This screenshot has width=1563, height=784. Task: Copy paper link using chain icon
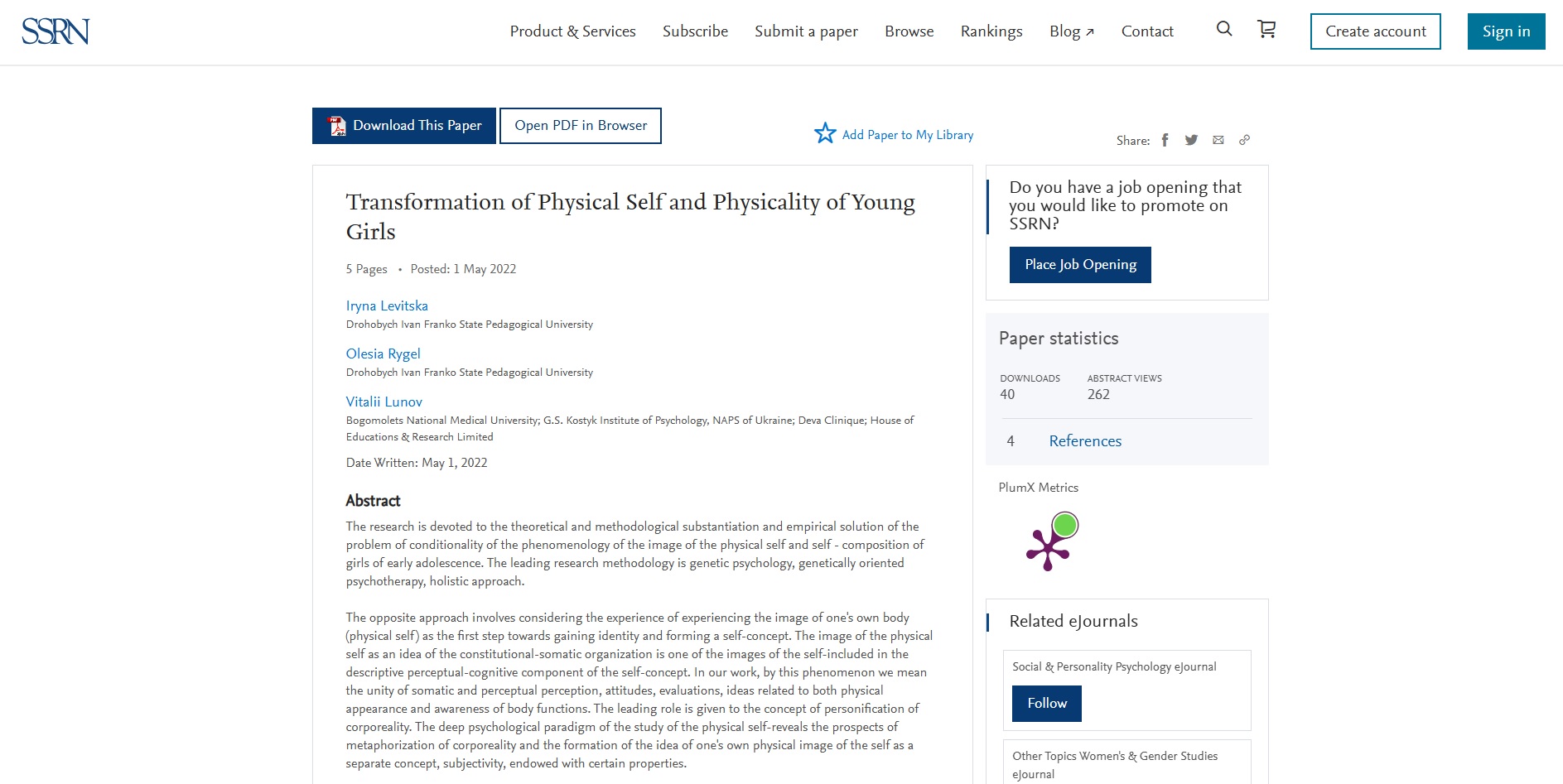[1244, 140]
